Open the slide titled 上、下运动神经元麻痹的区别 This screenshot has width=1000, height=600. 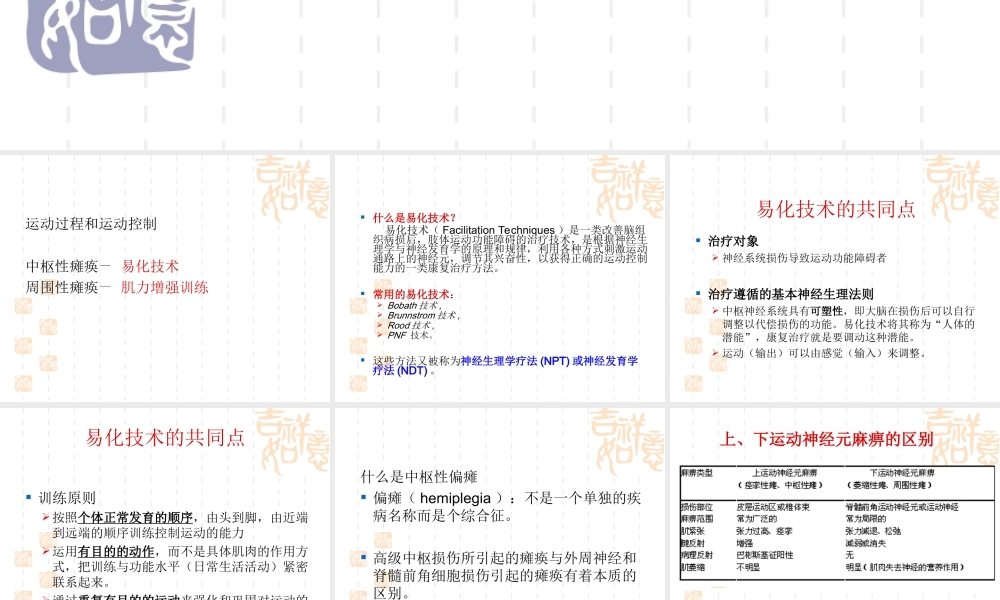pos(826,440)
